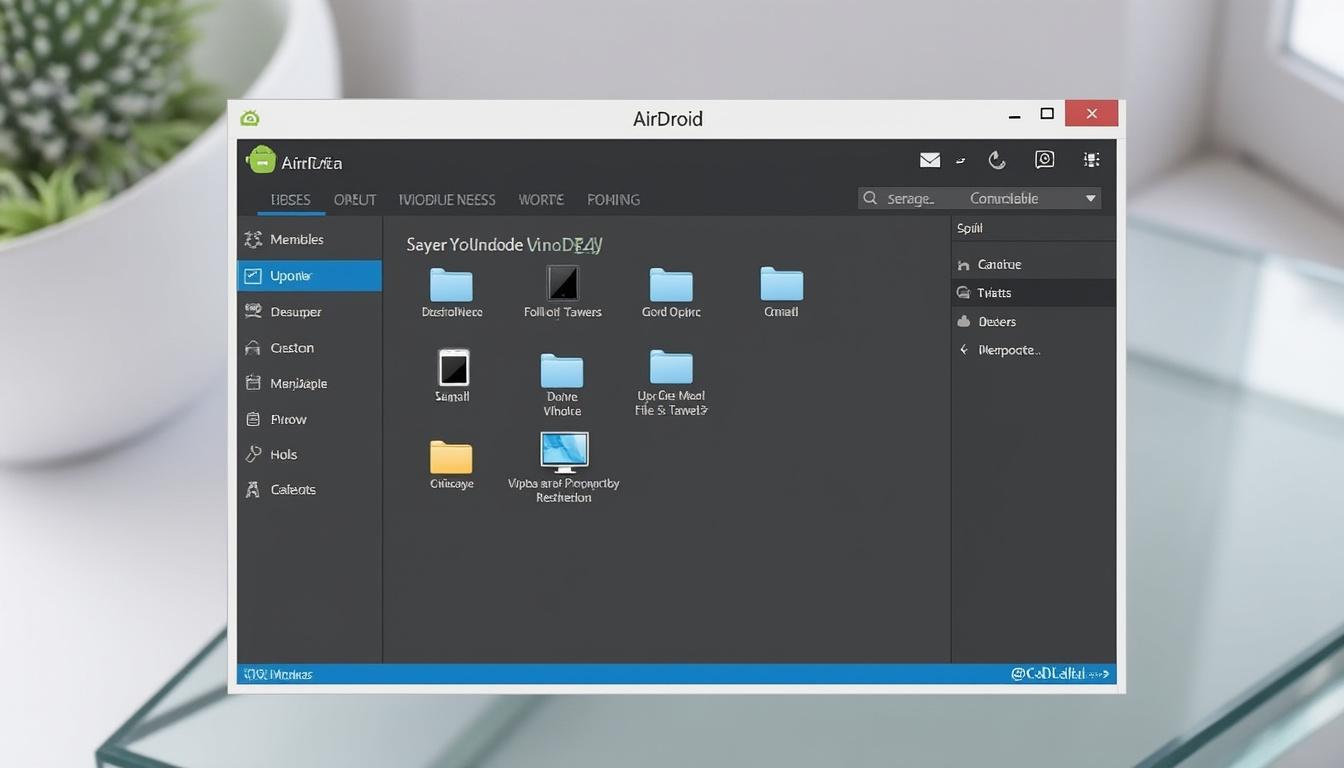Viewport: 1344px width, 768px height.
Task: Select the Membles sidebar icon
Action: [253, 239]
